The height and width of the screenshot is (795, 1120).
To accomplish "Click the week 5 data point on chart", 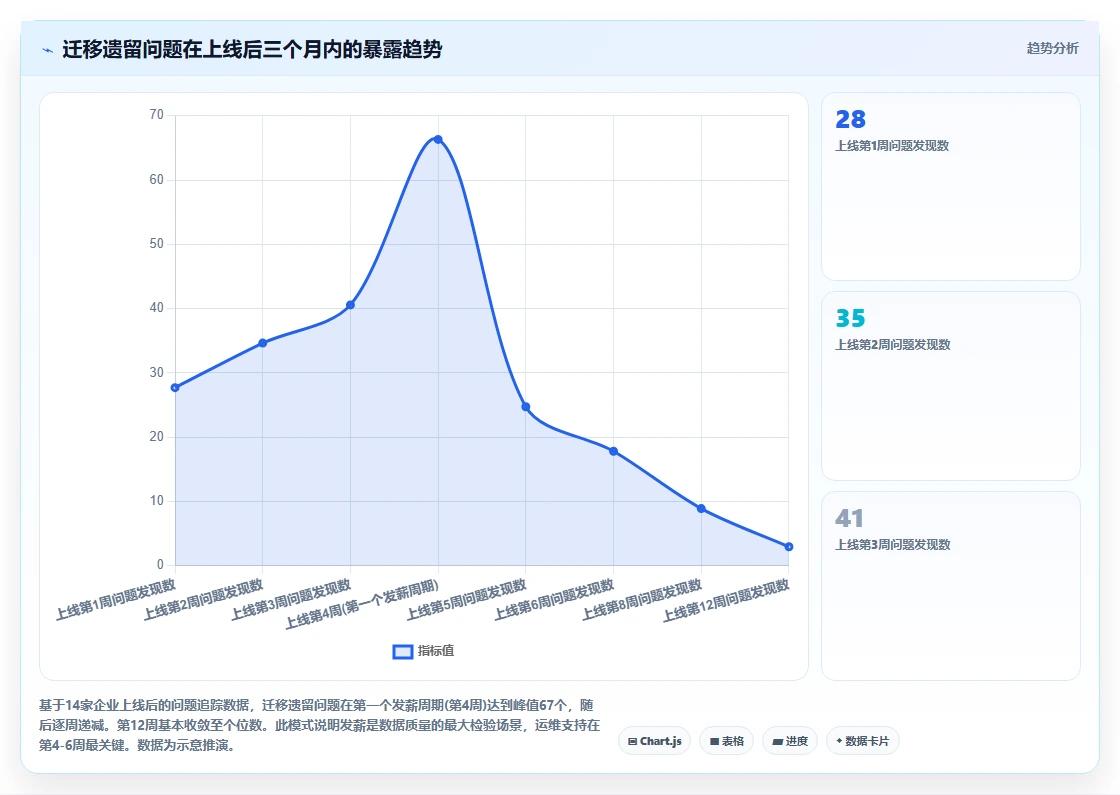I will 526,406.
